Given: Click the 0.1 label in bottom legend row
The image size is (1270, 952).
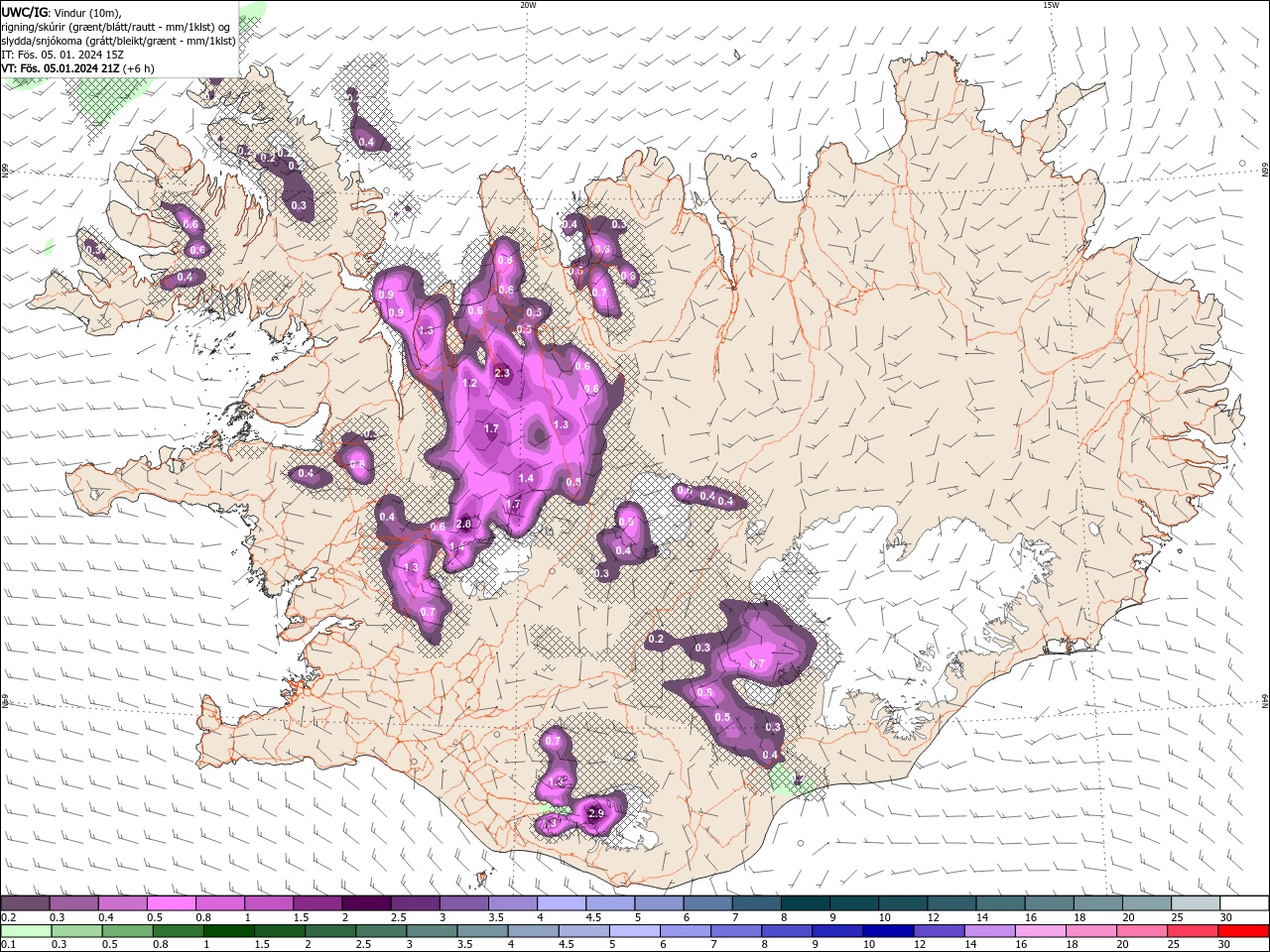Looking at the screenshot, I should pyautogui.click(x=8, y=945).
